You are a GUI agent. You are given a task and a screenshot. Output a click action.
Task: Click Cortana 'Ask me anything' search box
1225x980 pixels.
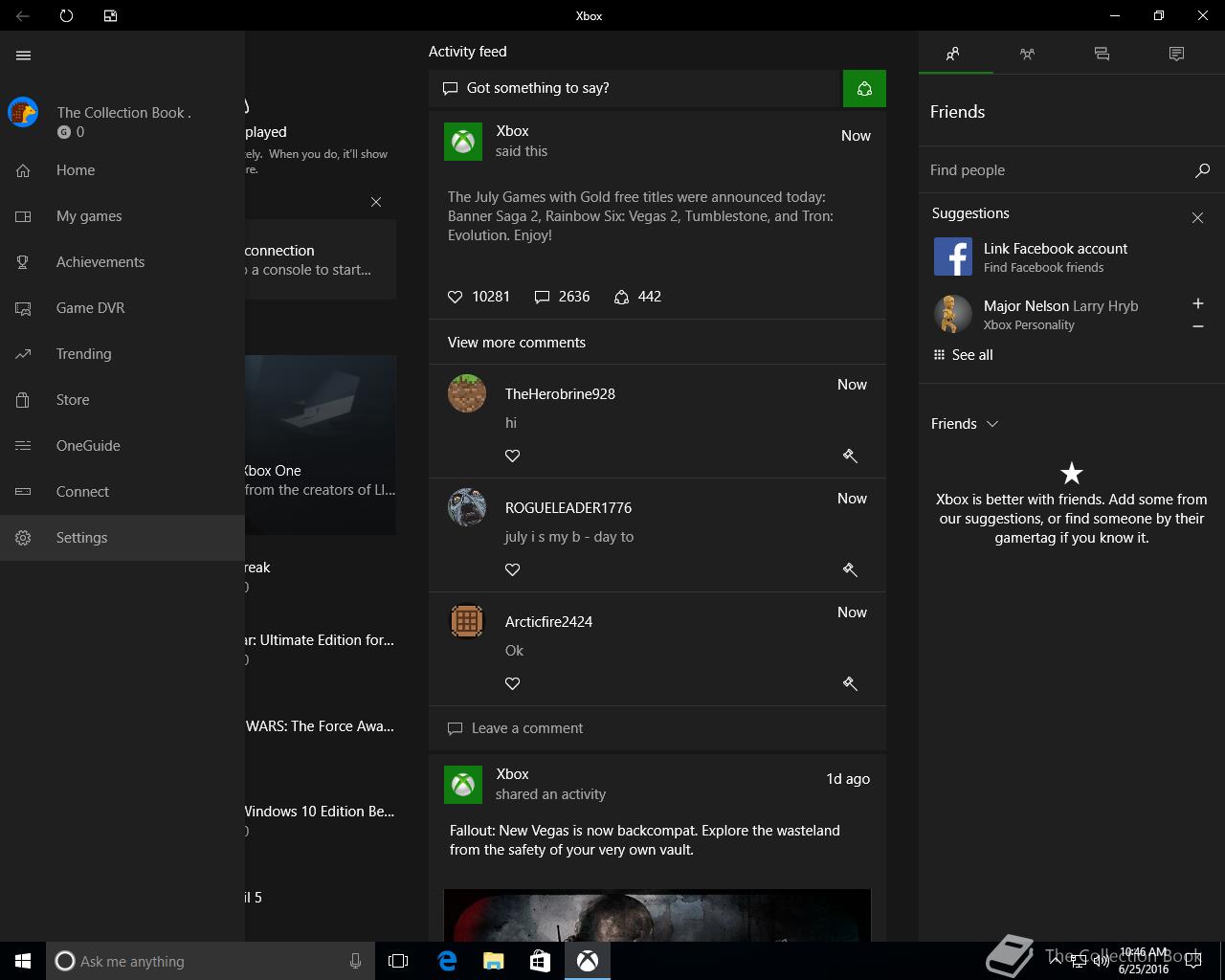(x=211, y=961)
